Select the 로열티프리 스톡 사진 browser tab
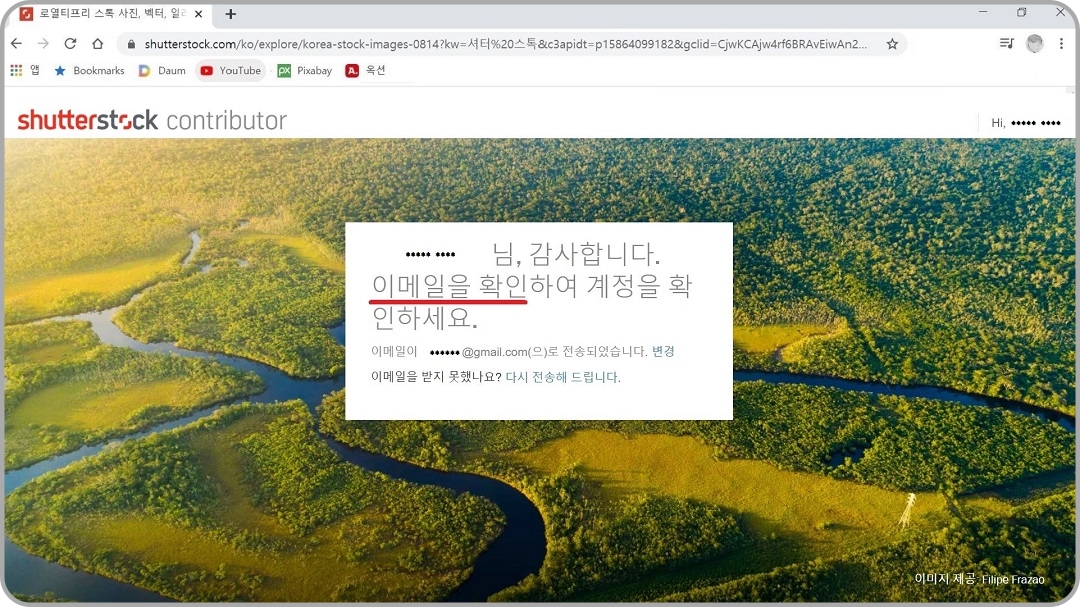This screenshot has width=1080, height=607. (110, 15)
